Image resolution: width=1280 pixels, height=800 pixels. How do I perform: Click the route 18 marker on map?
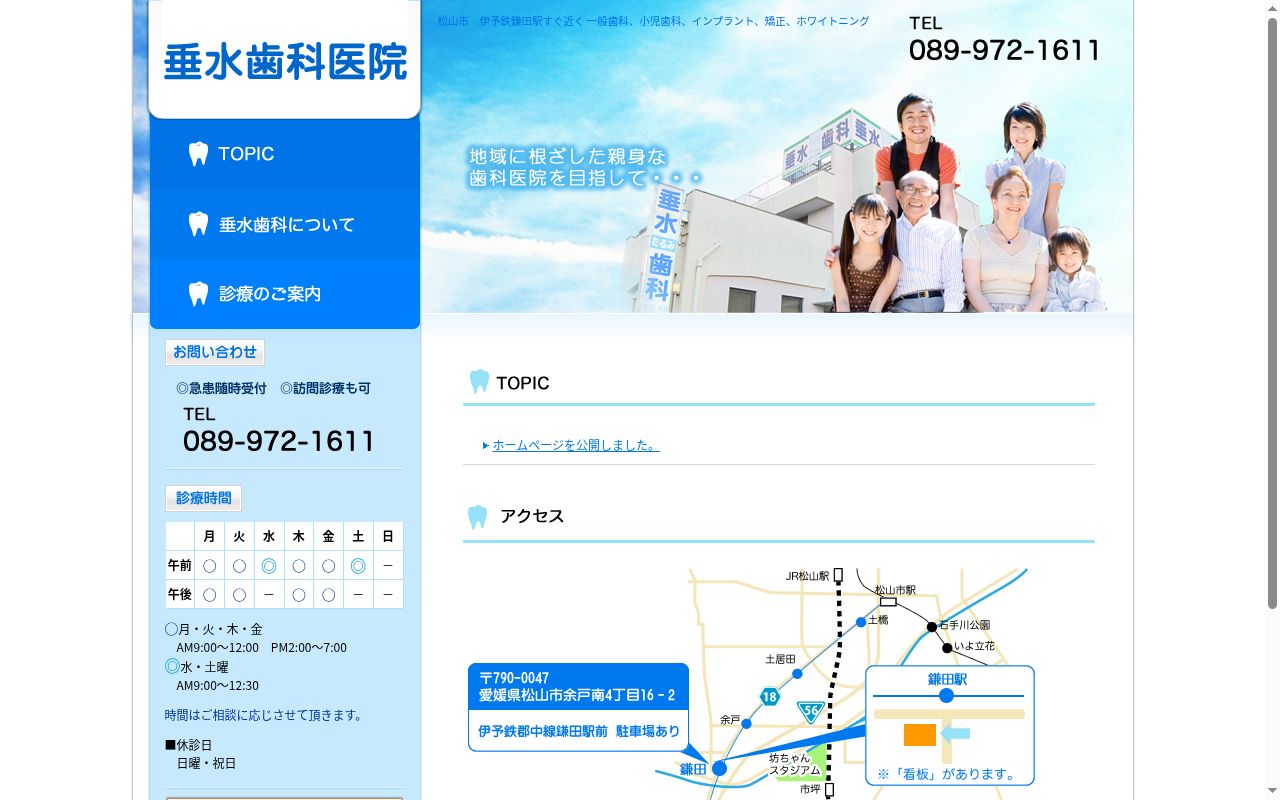(x=768, y=696)
